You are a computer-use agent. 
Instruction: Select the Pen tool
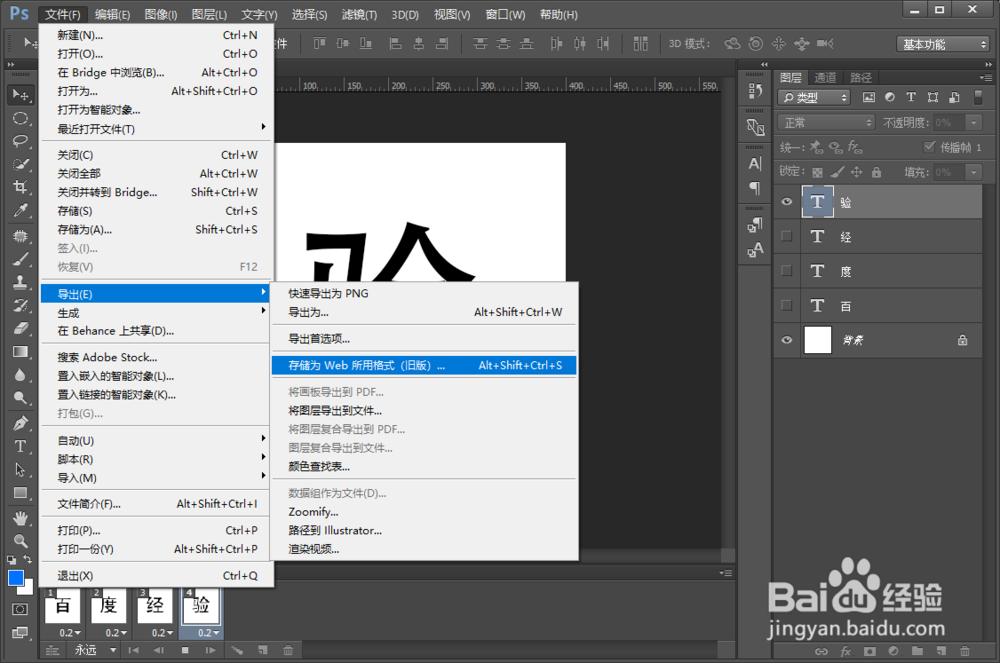(x=20, y=423)
